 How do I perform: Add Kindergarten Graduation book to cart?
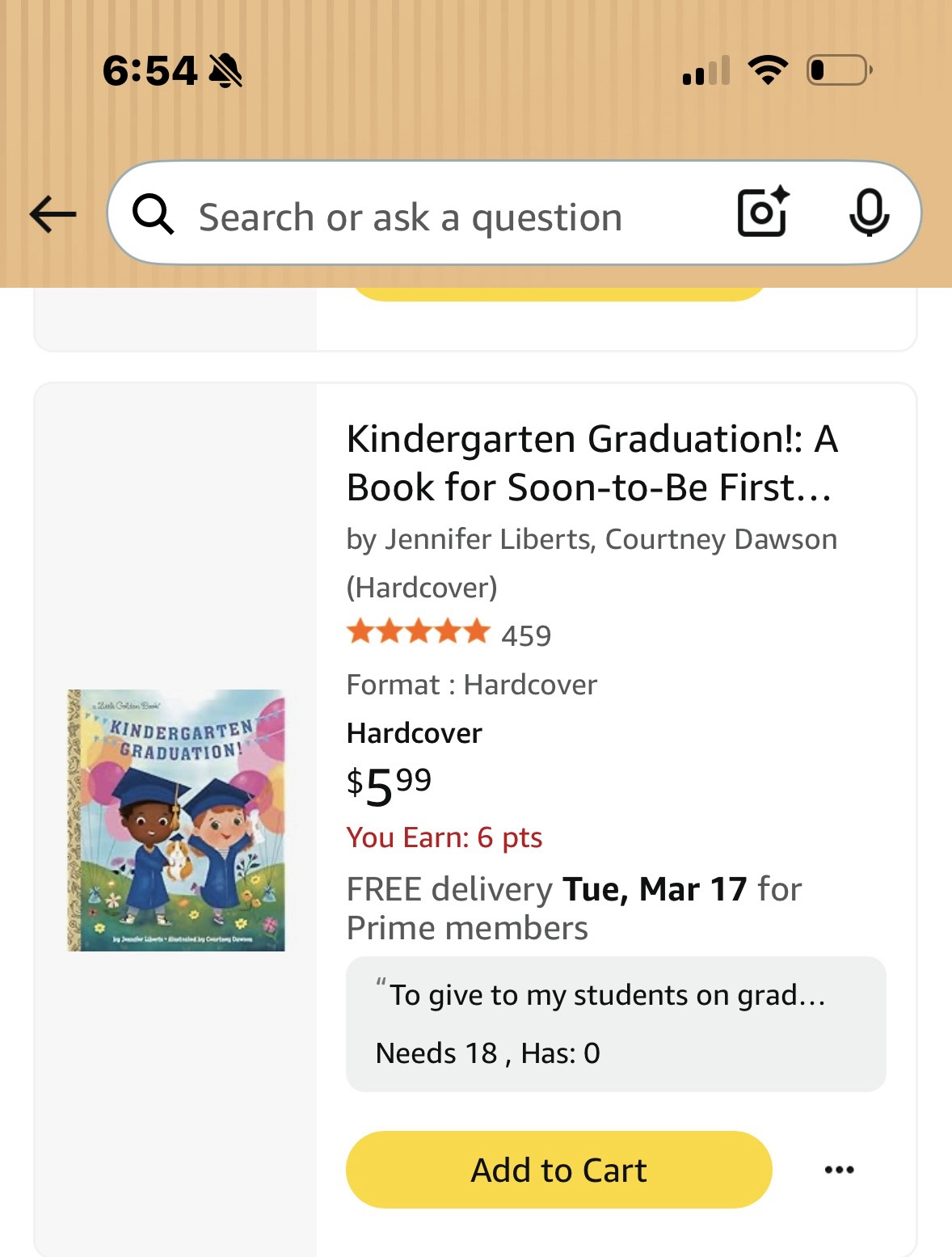[x=558, y=1170]
